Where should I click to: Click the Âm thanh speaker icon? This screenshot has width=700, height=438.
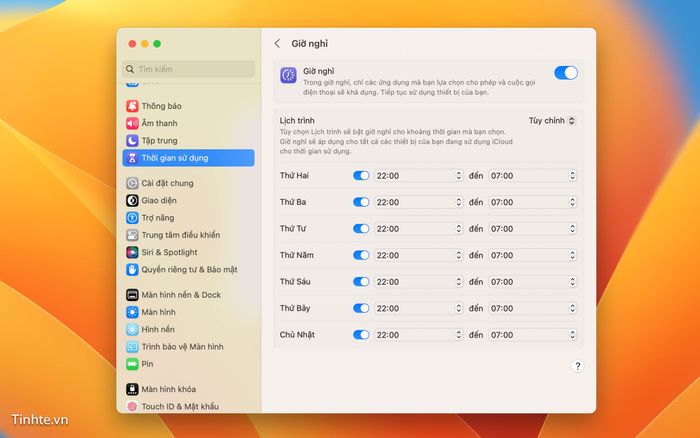coord(132,123)
